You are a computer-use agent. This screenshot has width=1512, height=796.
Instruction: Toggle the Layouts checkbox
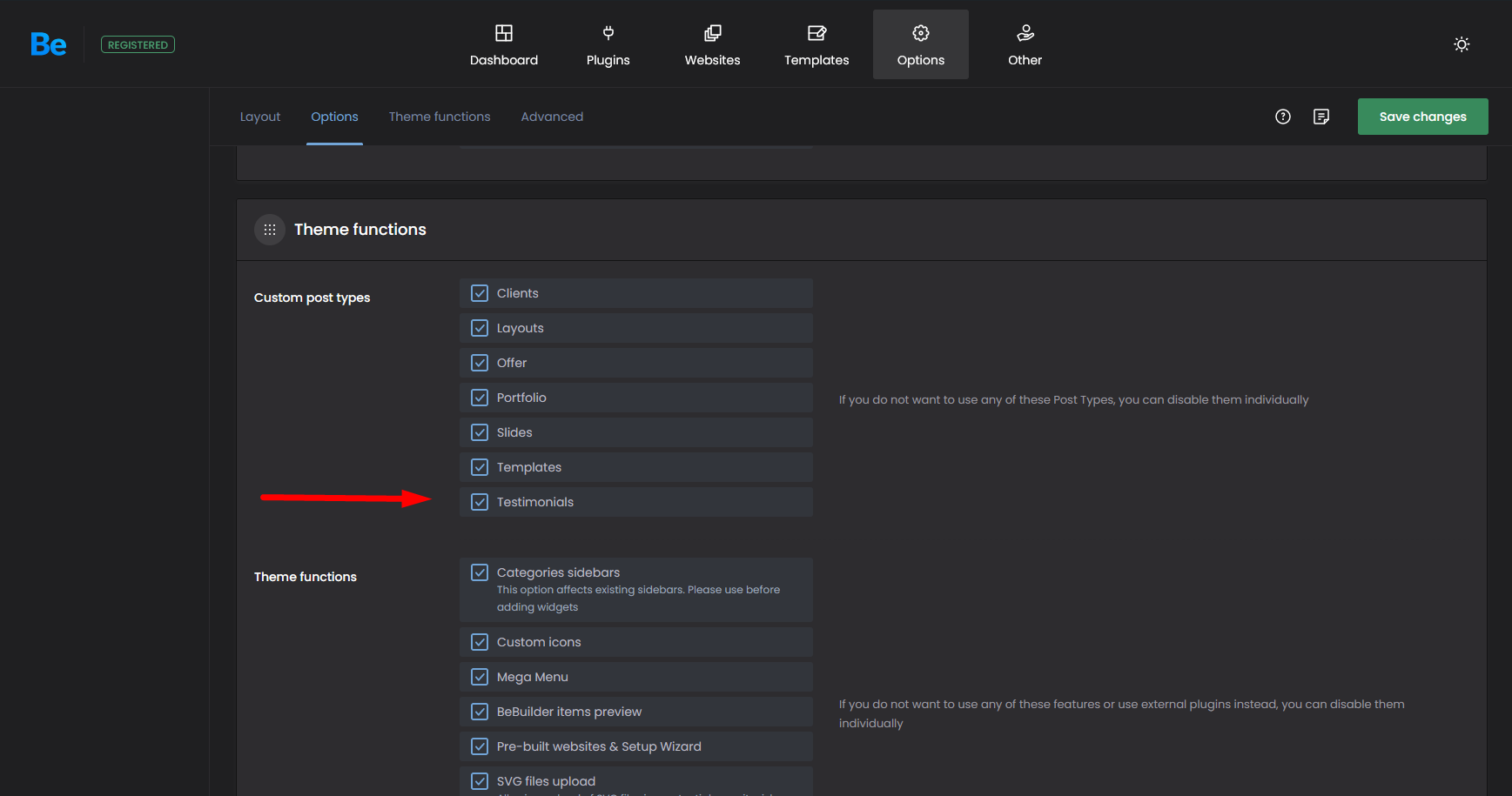point(480,328)
